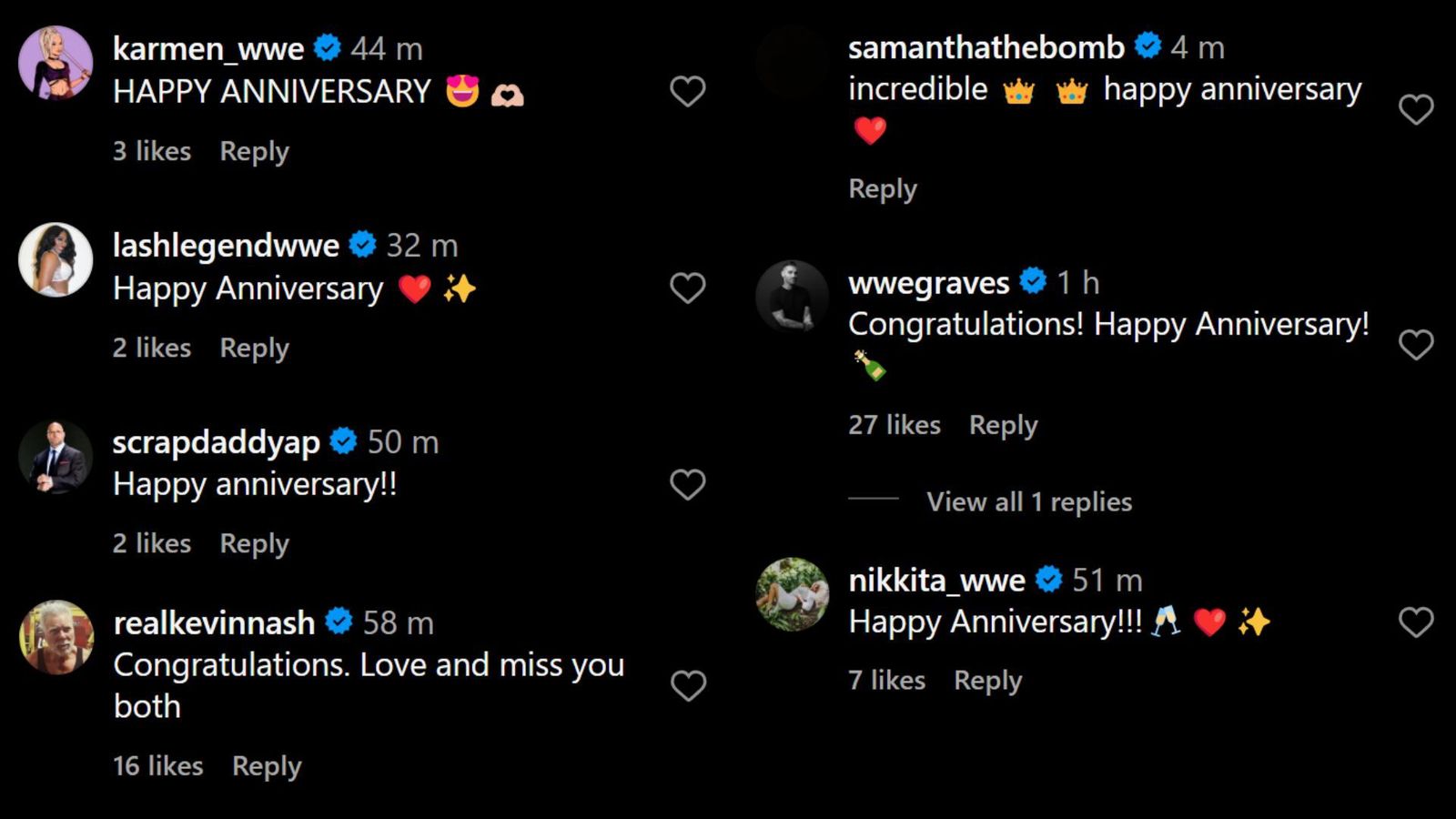Tap heart on nikkita_wwe's comment
This screenshot has height=819, width=1456.
(x=1416, y=622)
